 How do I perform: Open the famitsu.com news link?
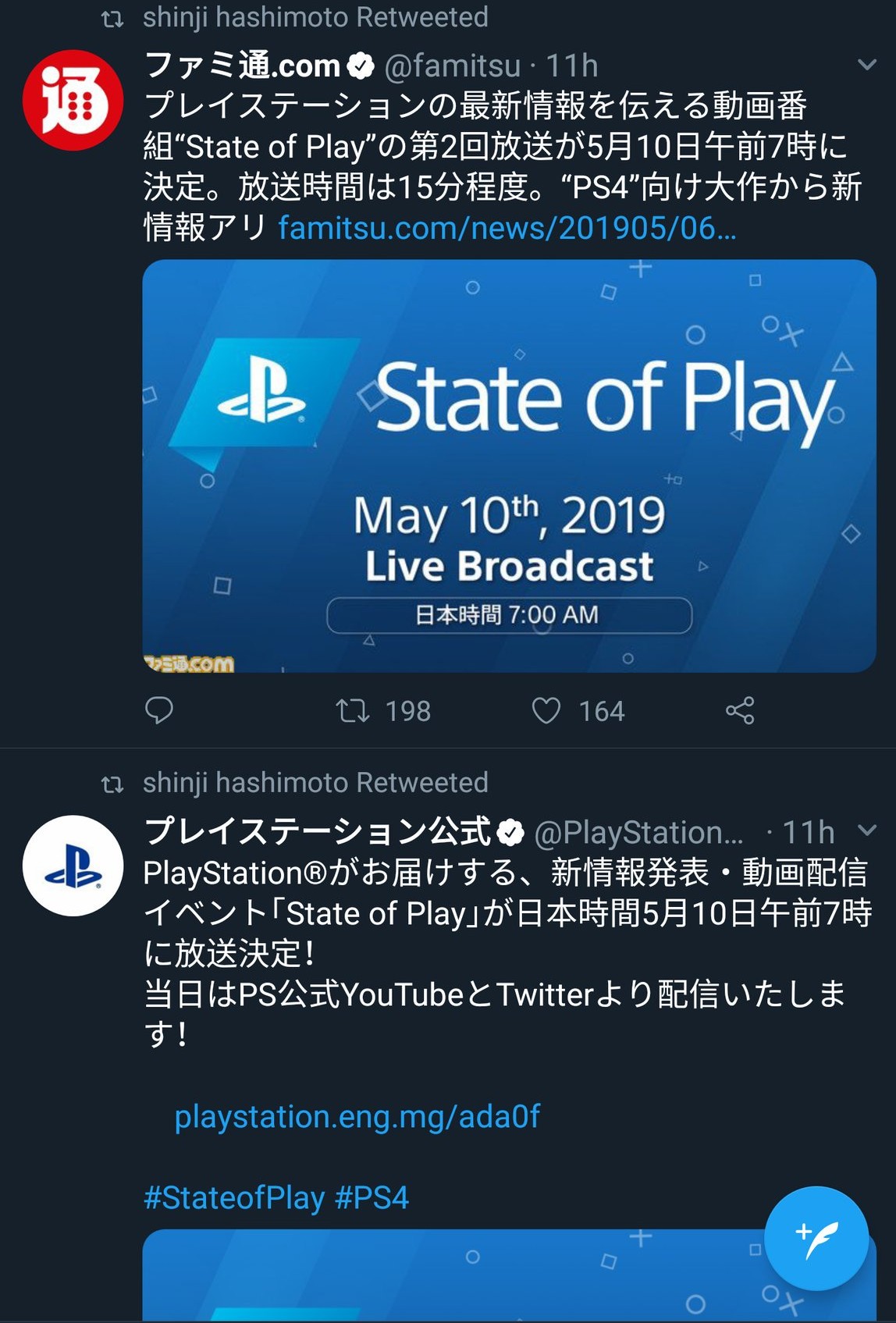point(507,228)
